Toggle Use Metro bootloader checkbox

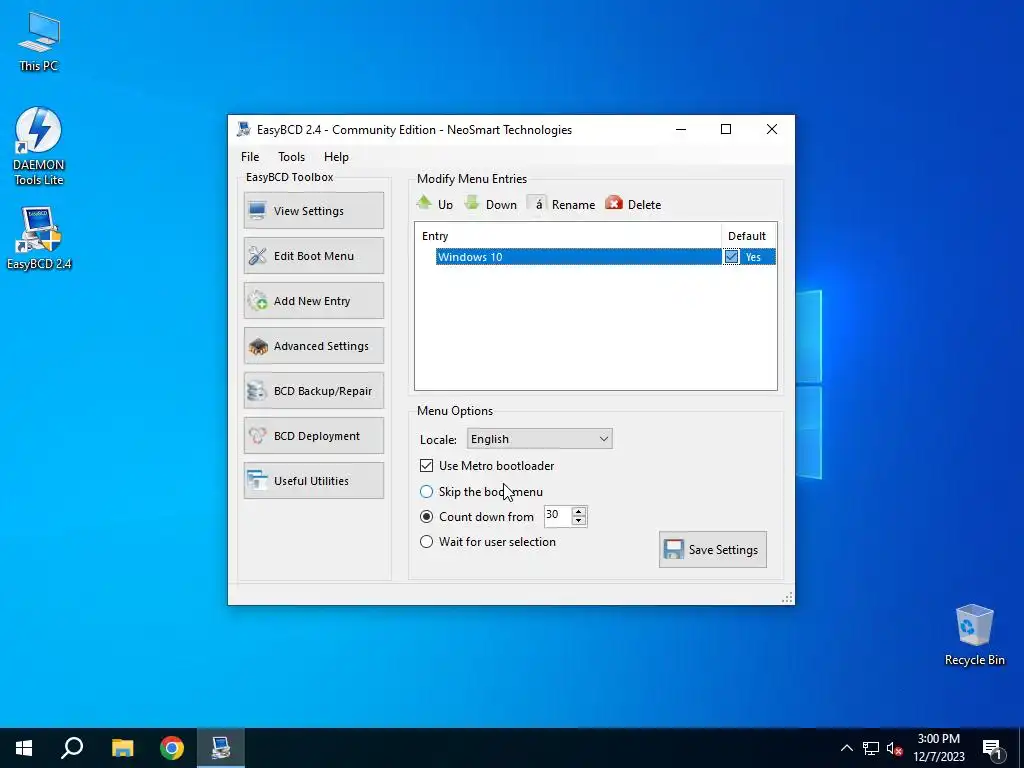[426, 466]
